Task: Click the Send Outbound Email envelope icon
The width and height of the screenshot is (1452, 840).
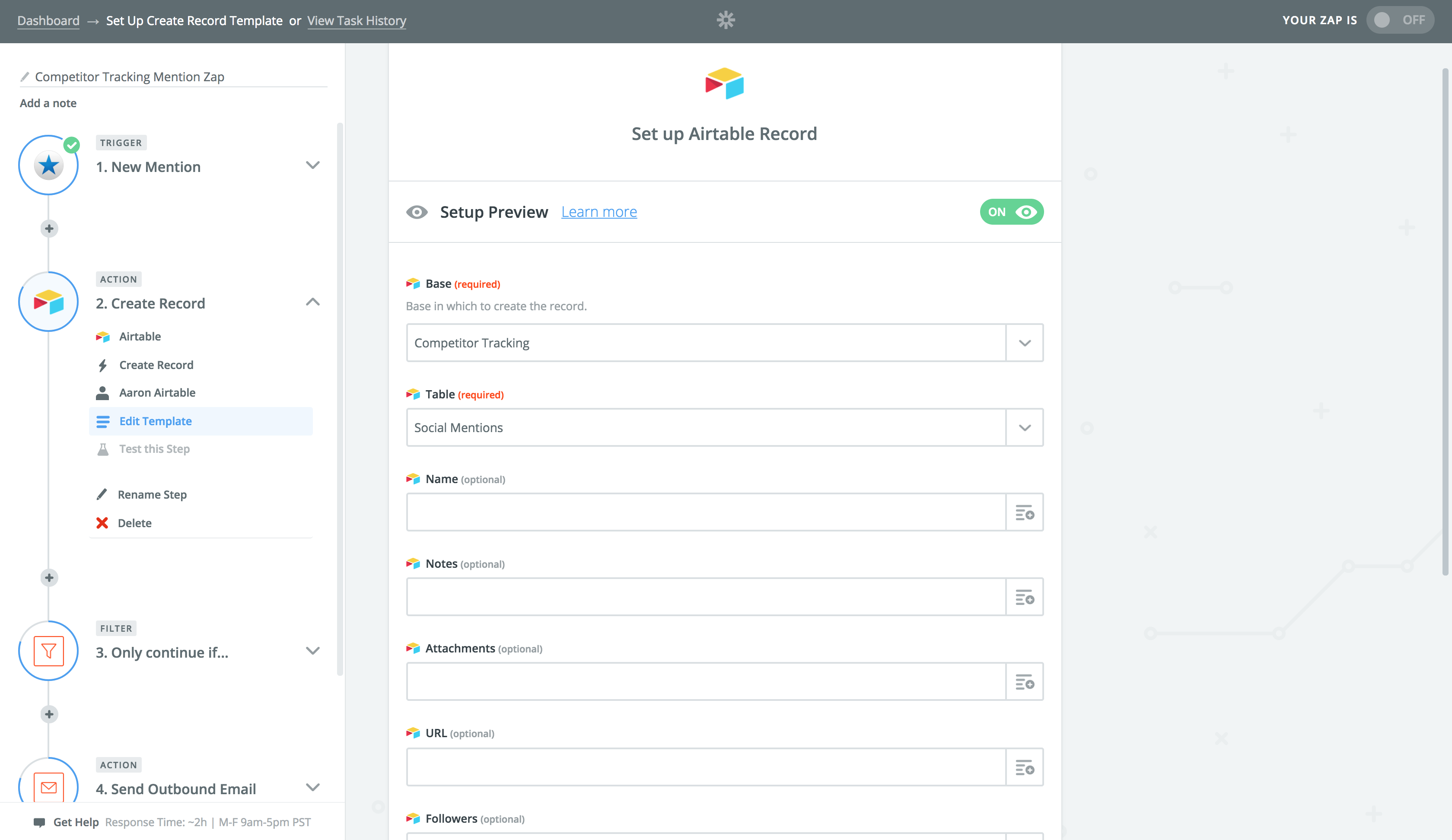Action: 48,787
